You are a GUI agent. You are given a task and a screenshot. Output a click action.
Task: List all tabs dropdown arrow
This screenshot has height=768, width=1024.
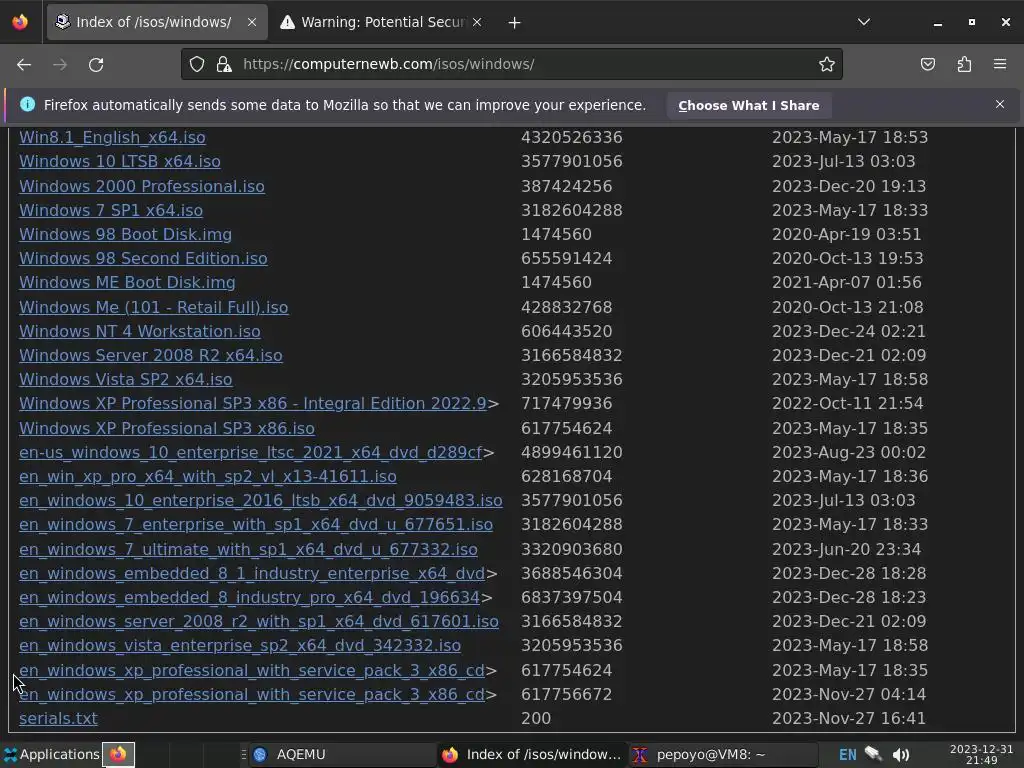pos(863,22)
